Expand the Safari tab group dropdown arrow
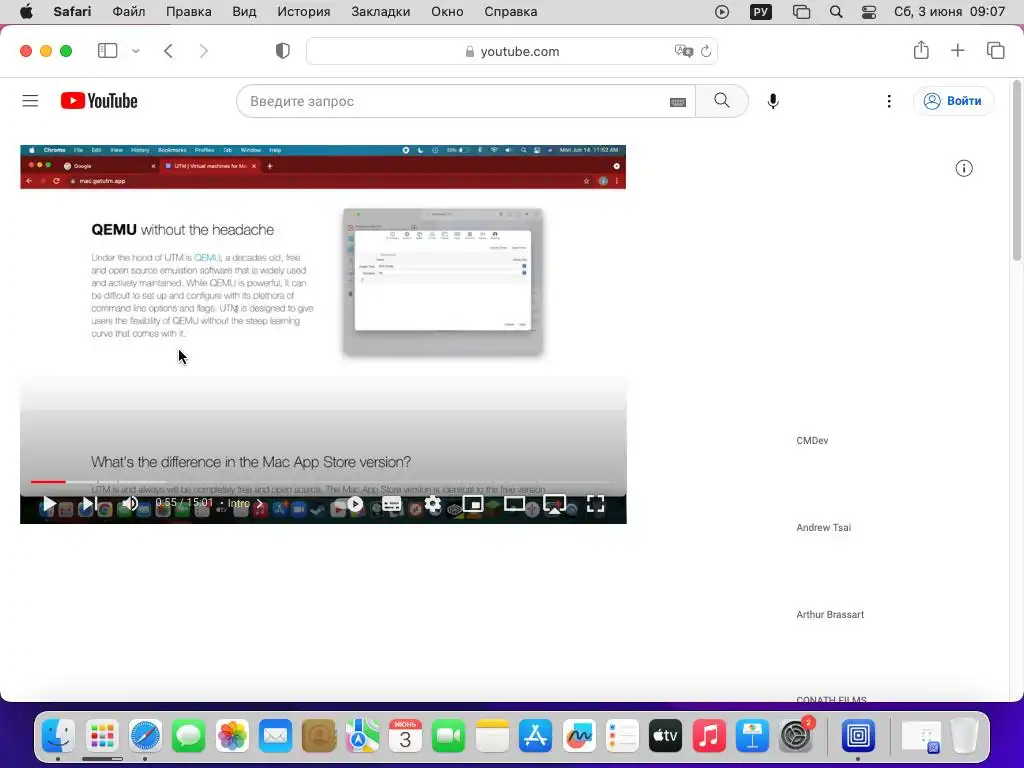Image resolution: width=1024 pixels, height=768 pixels. coord(135,50)
